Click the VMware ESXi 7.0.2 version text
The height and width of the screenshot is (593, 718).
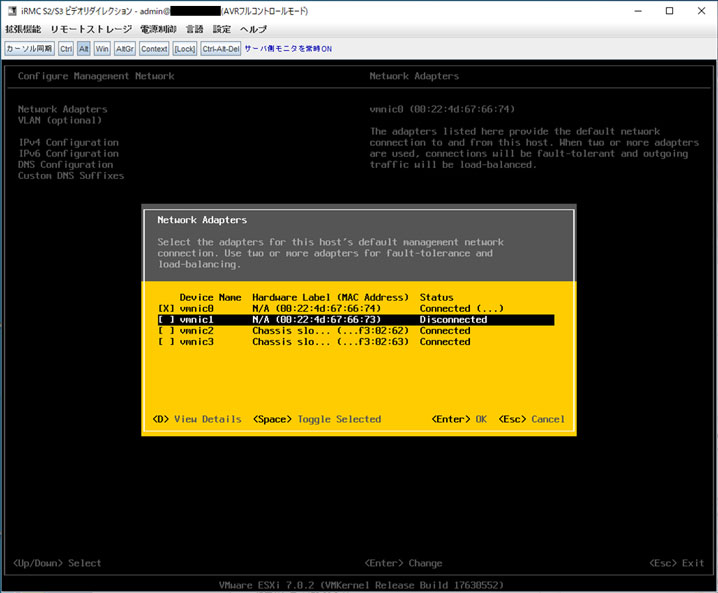tap(361, 585)
